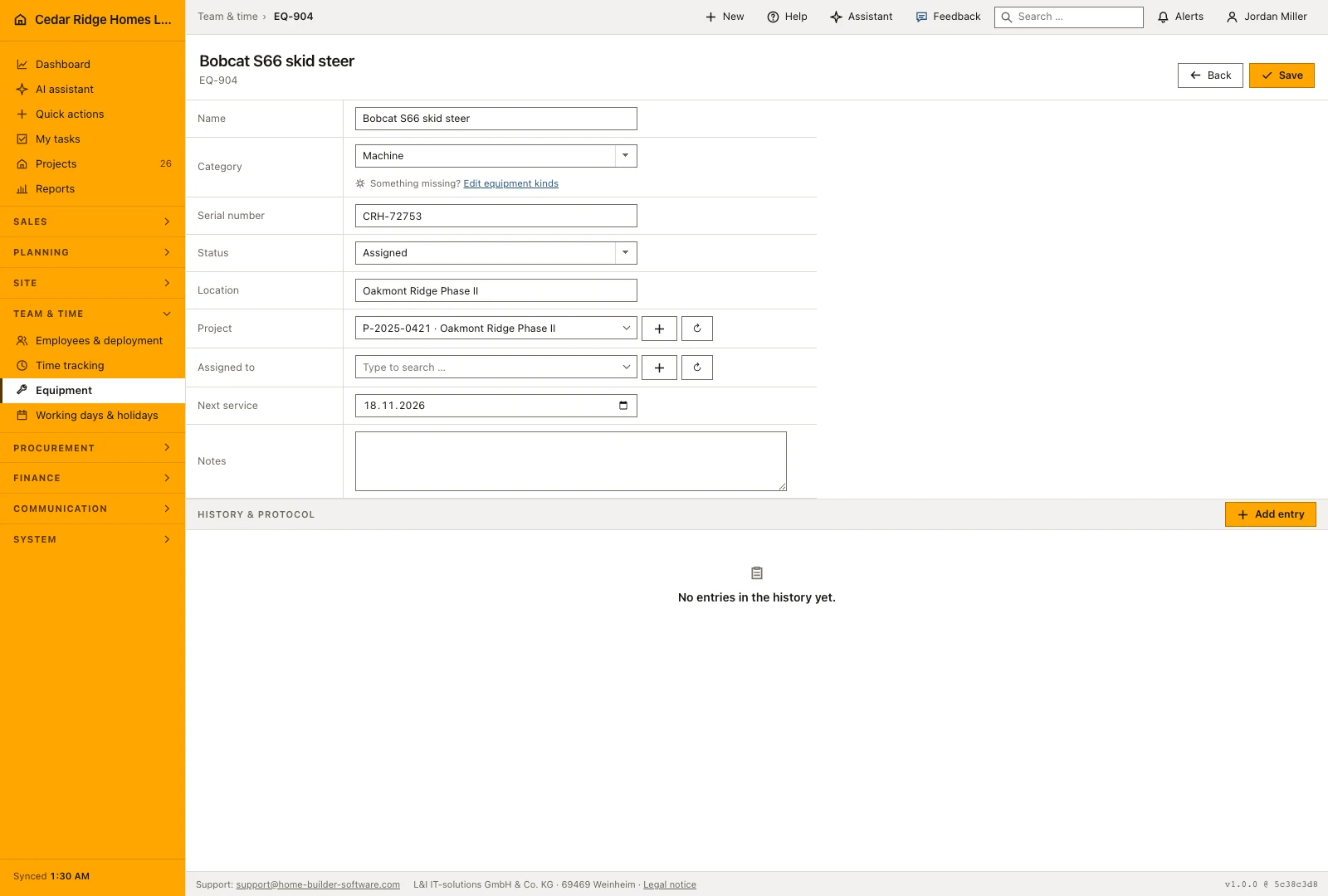This screenshot has height=896, width=1328.
Task: Open Reports in the sidebar
Action: click(x=93, y=189)
